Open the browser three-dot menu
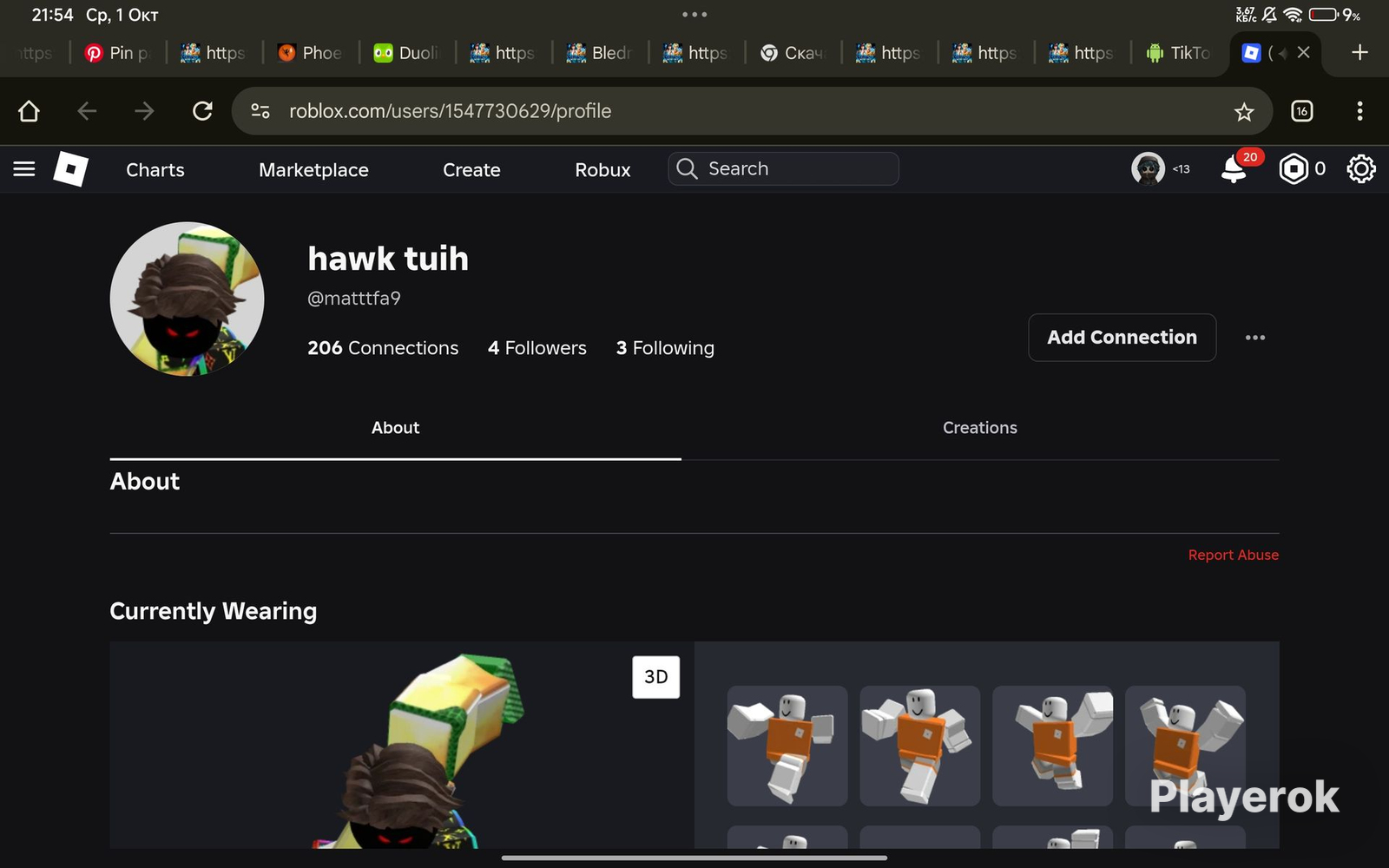This screenshot has width=1389, height=868. [1359, 111]
